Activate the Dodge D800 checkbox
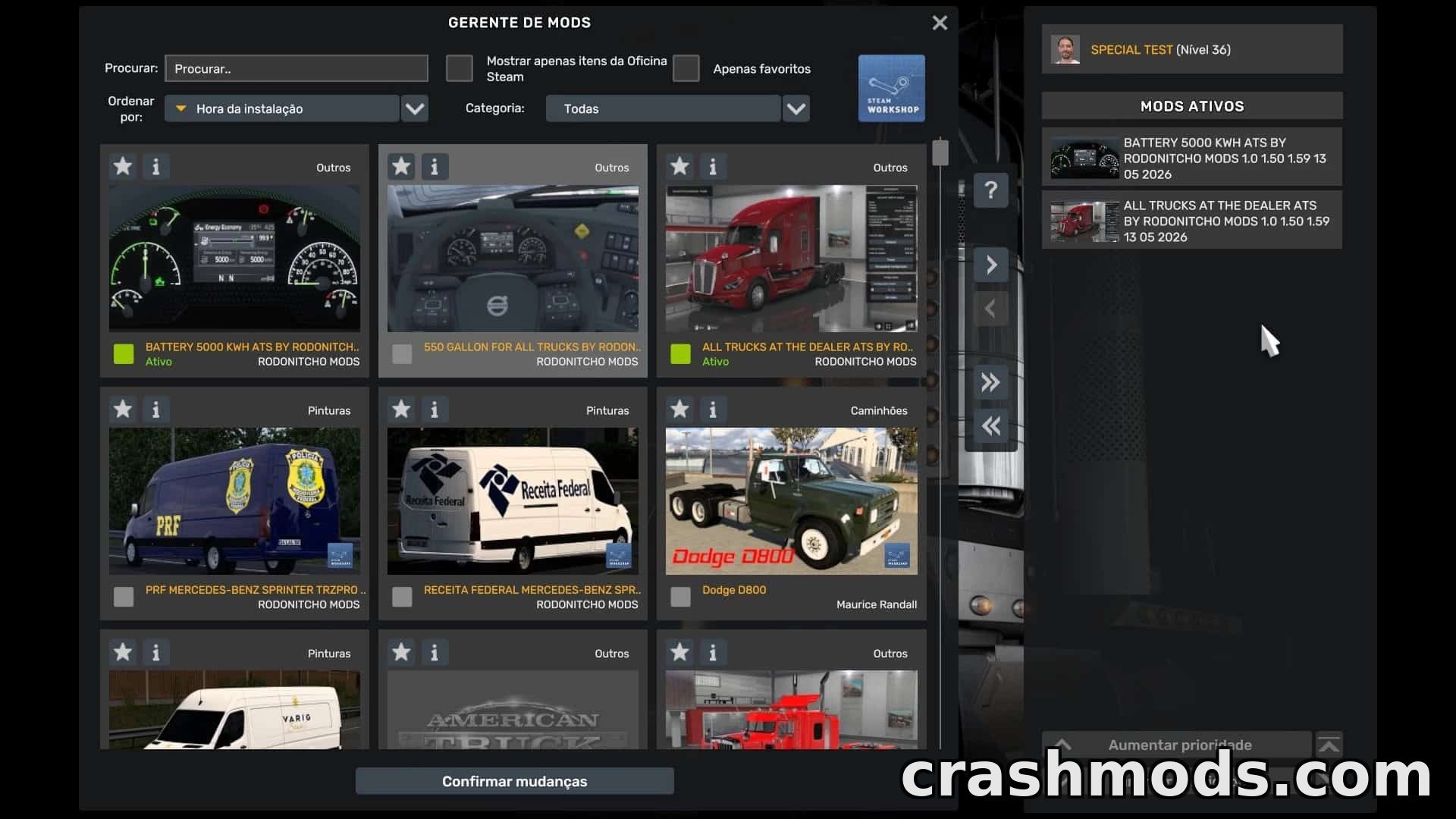Screen dimensions: 1456x819 pos(680,597)
